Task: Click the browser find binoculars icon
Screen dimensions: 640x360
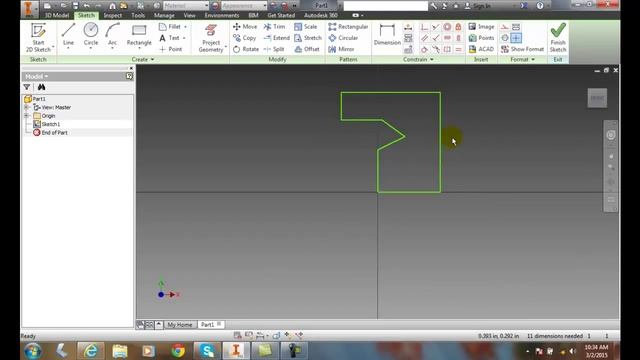Action: pos(41,87)
